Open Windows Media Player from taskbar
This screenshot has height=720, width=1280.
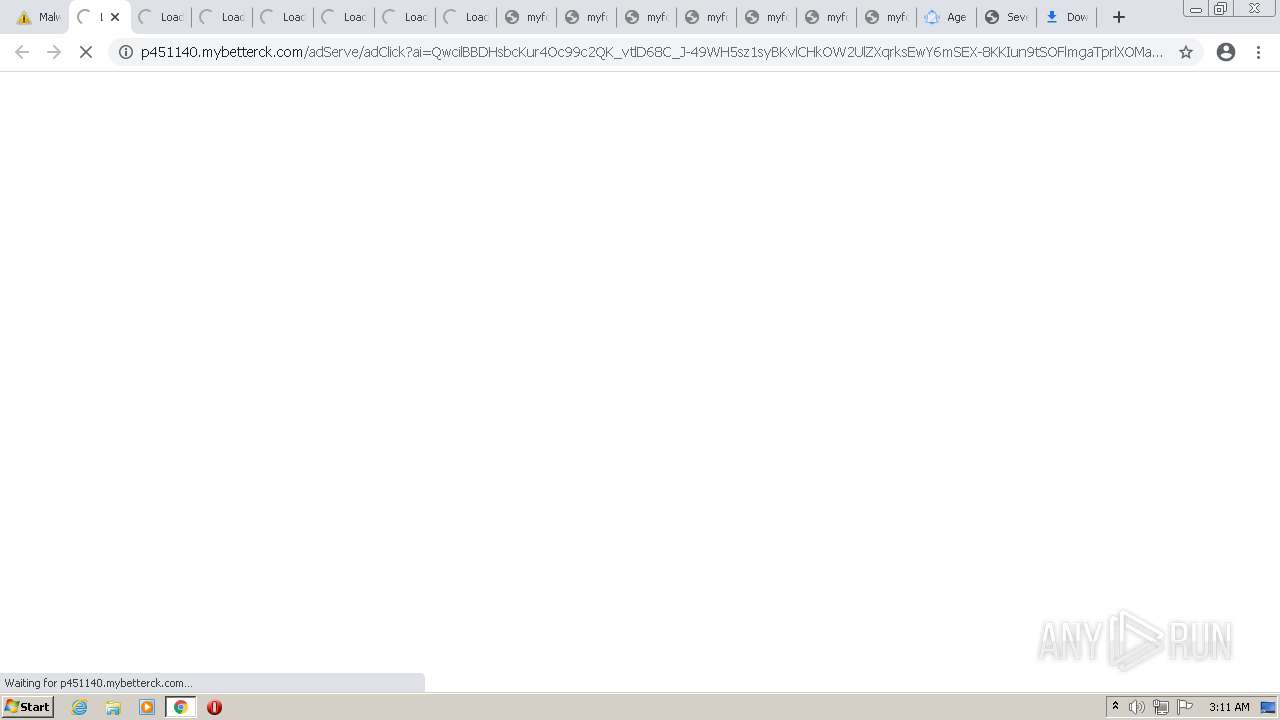[147, 707]
